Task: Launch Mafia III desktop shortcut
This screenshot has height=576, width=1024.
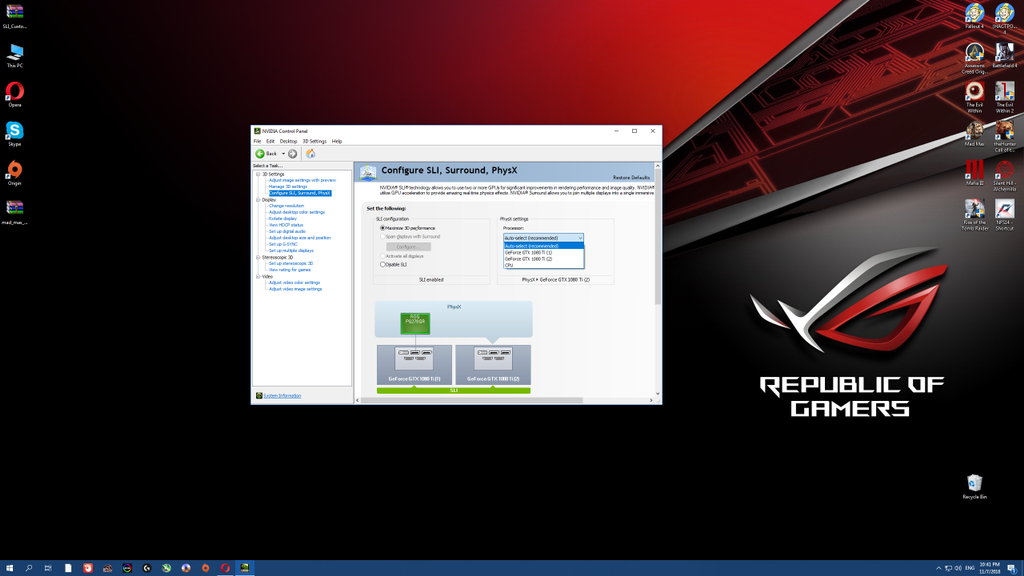Action: coord(974,171)
